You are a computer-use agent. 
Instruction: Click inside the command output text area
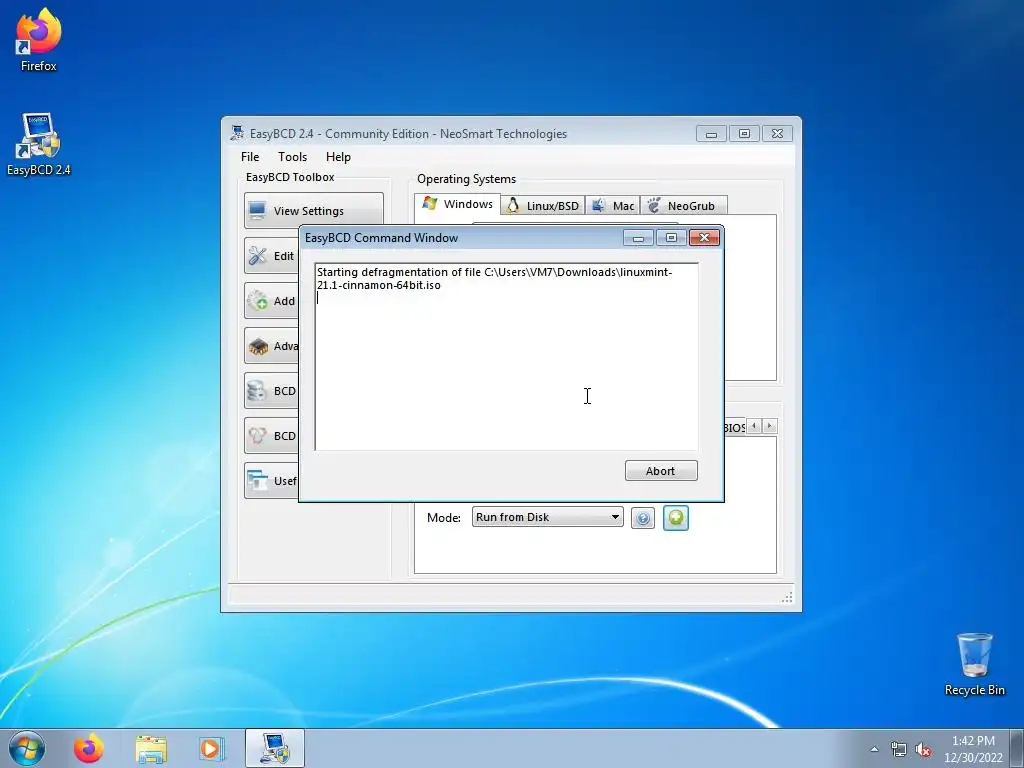[x=506, y=357]
